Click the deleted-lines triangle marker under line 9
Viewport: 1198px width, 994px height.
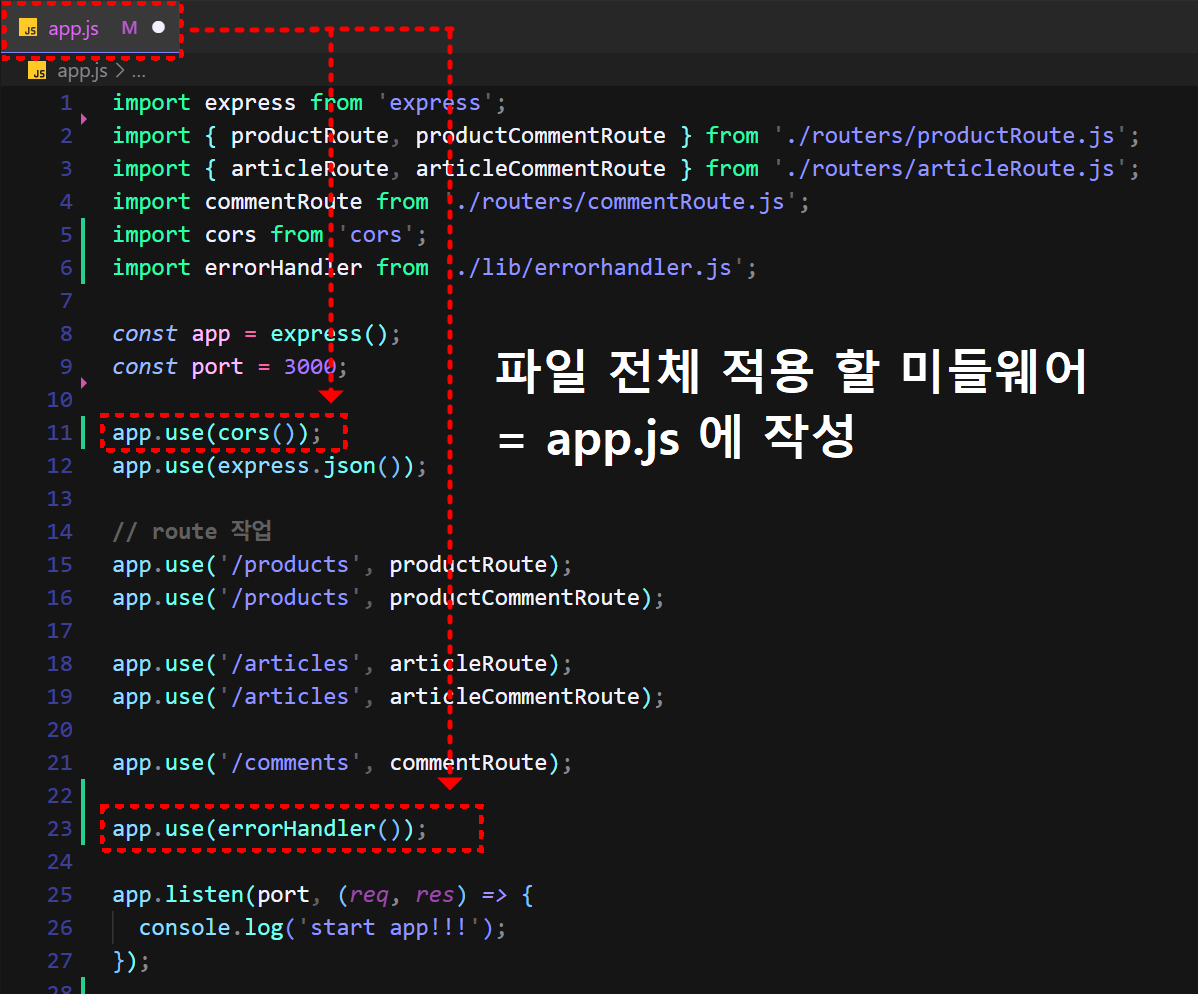(83, 383)
